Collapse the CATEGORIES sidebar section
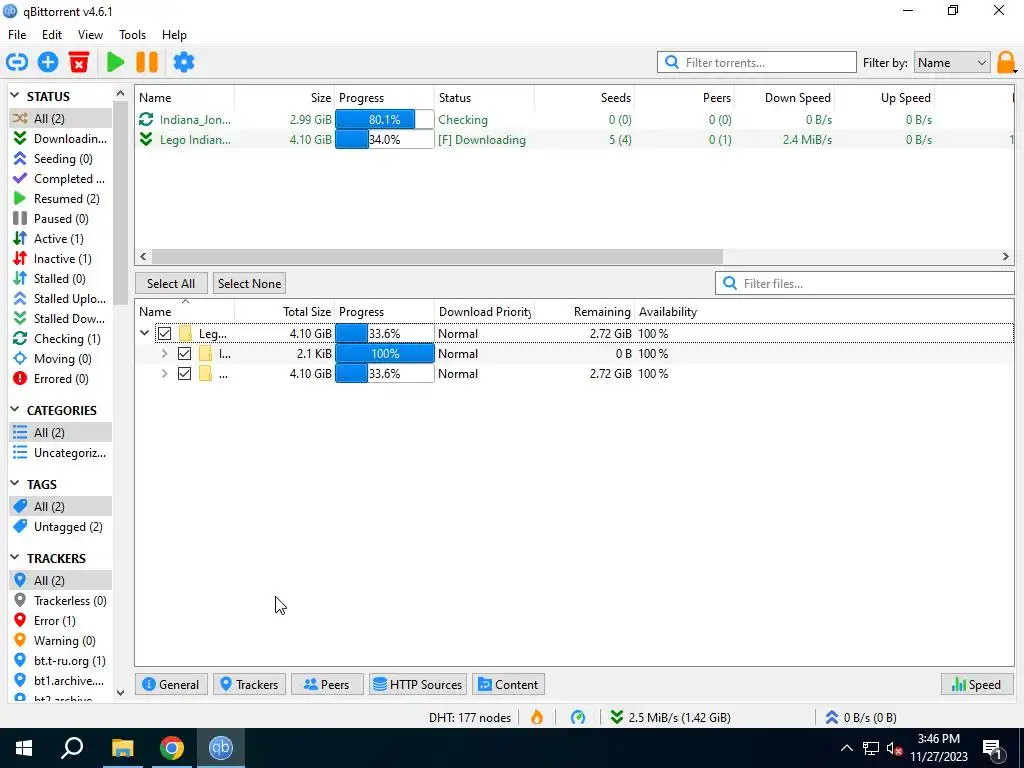 click(15, 410)
